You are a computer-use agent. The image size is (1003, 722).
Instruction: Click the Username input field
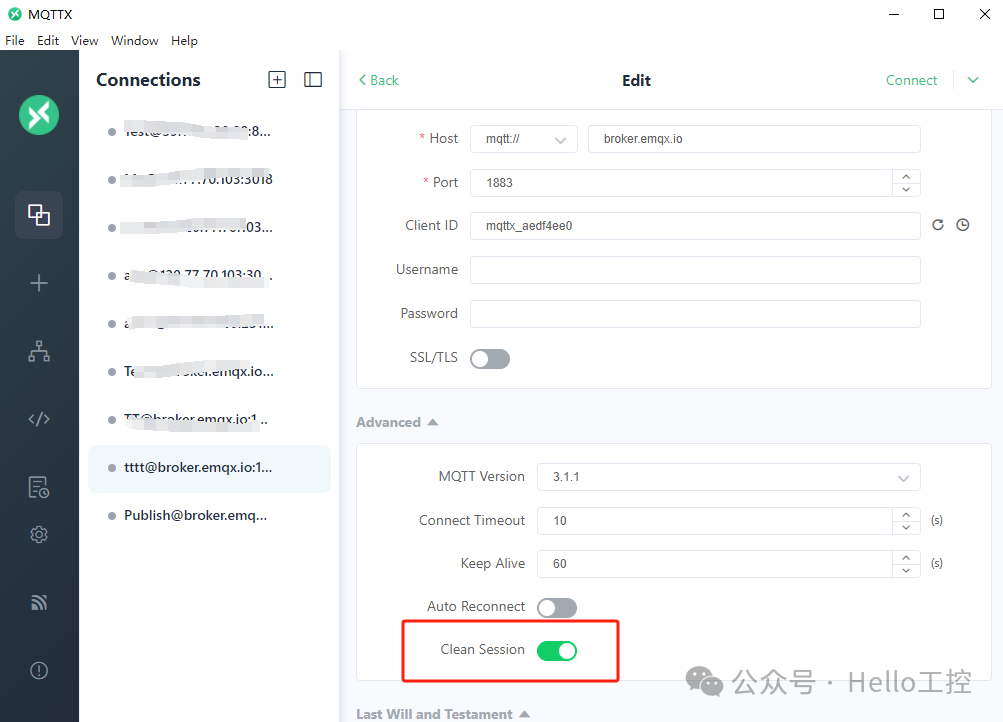695,270
